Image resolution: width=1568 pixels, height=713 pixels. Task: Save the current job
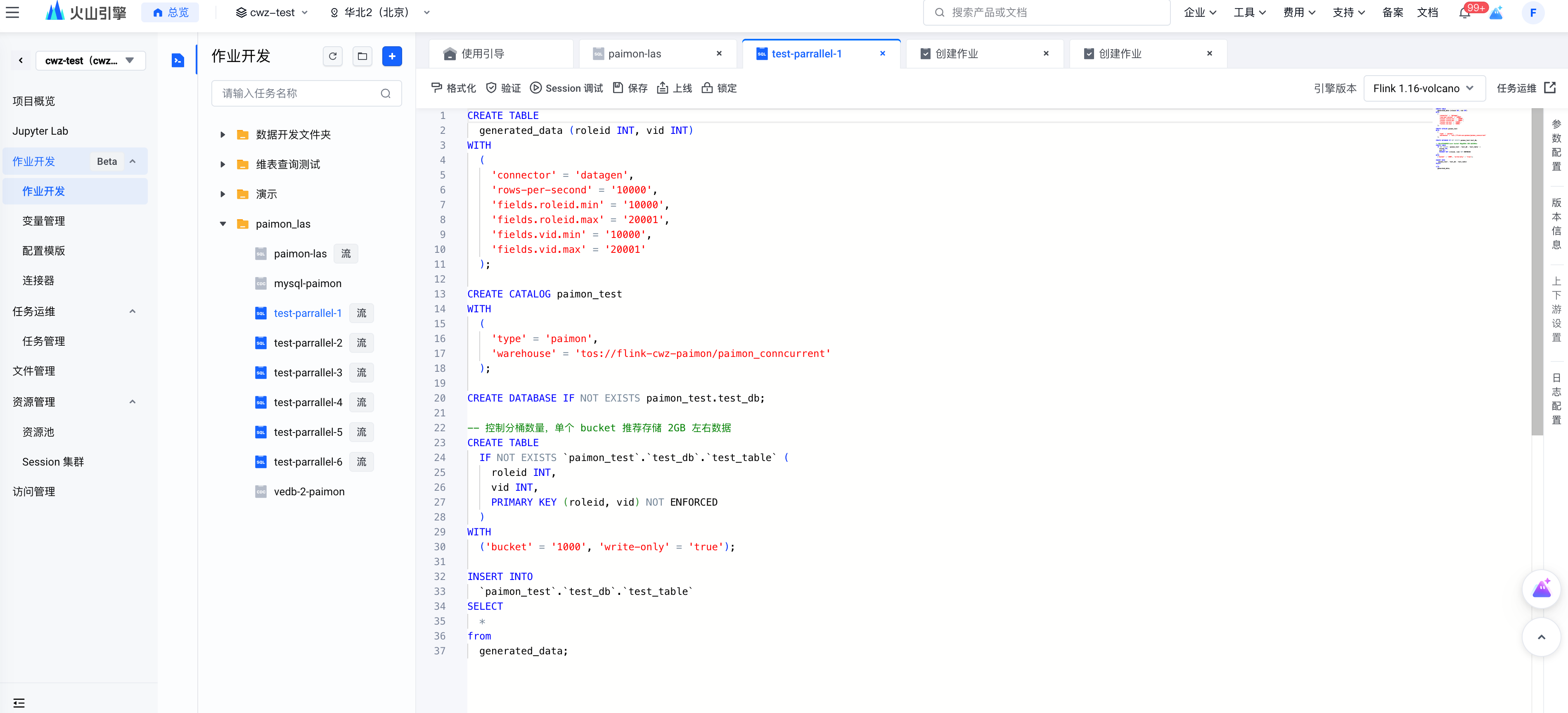click(630, 88)
